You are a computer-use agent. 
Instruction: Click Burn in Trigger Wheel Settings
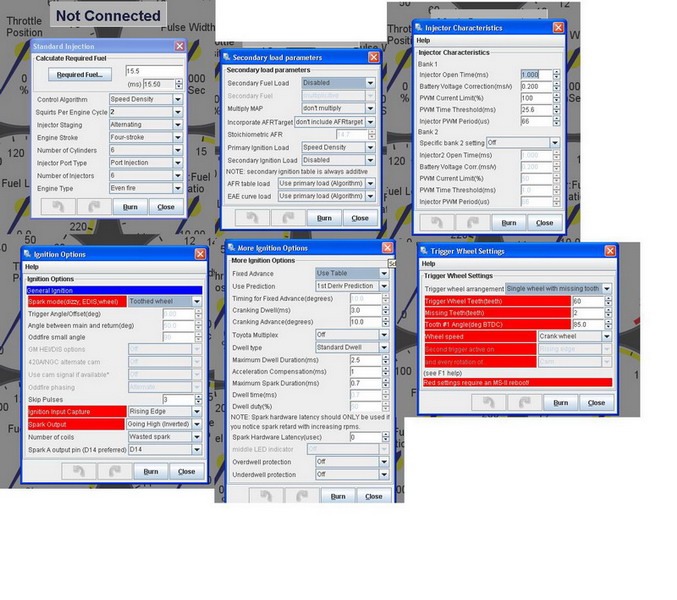561,402
